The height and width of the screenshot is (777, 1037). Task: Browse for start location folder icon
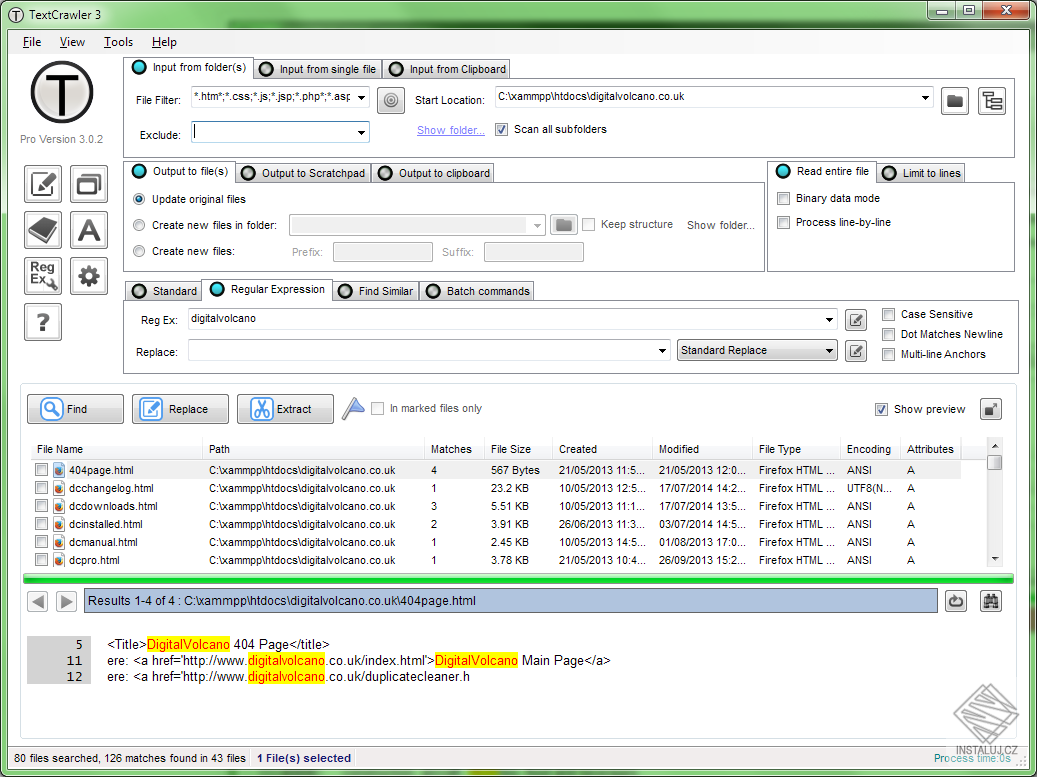point(954,101)
